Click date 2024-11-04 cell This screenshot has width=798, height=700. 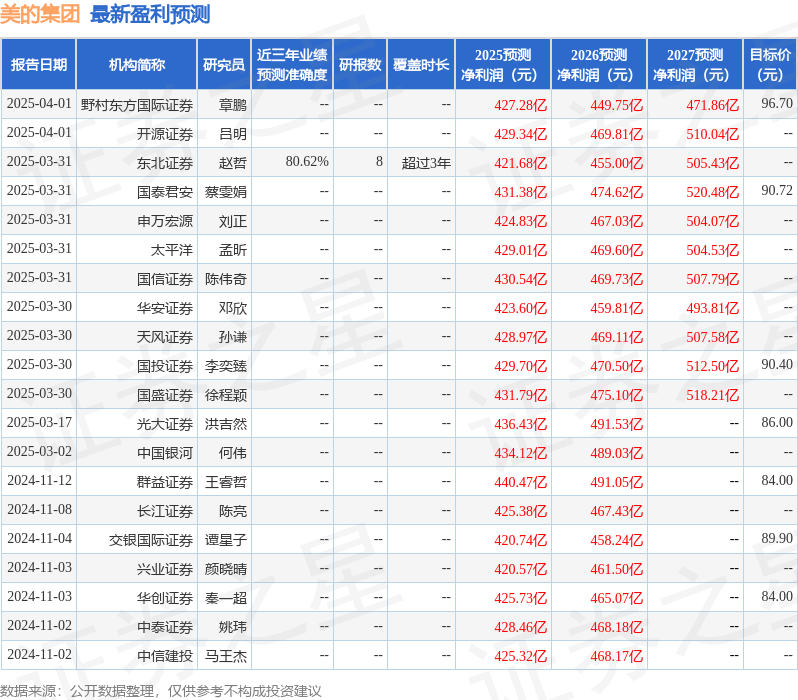coord(39,539)
